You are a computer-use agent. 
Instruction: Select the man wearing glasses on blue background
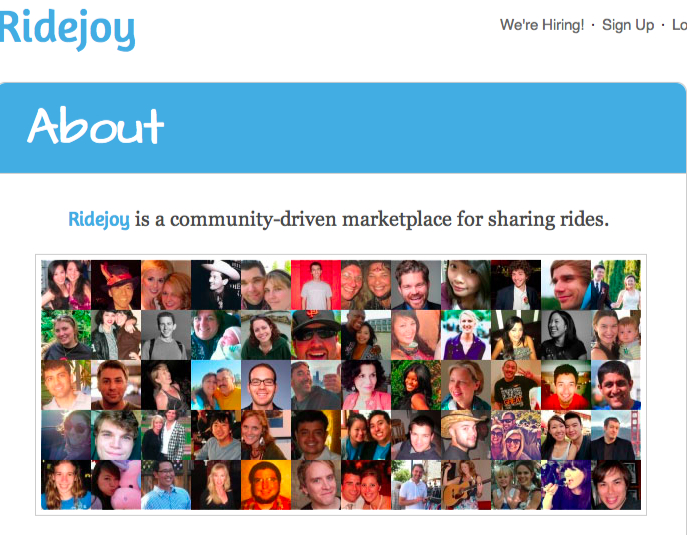(266, 385)
